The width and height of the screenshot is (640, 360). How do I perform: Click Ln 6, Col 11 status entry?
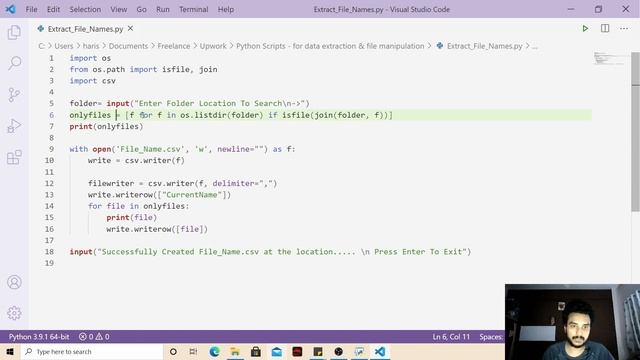pyautogui.click(x=451, y=337)
